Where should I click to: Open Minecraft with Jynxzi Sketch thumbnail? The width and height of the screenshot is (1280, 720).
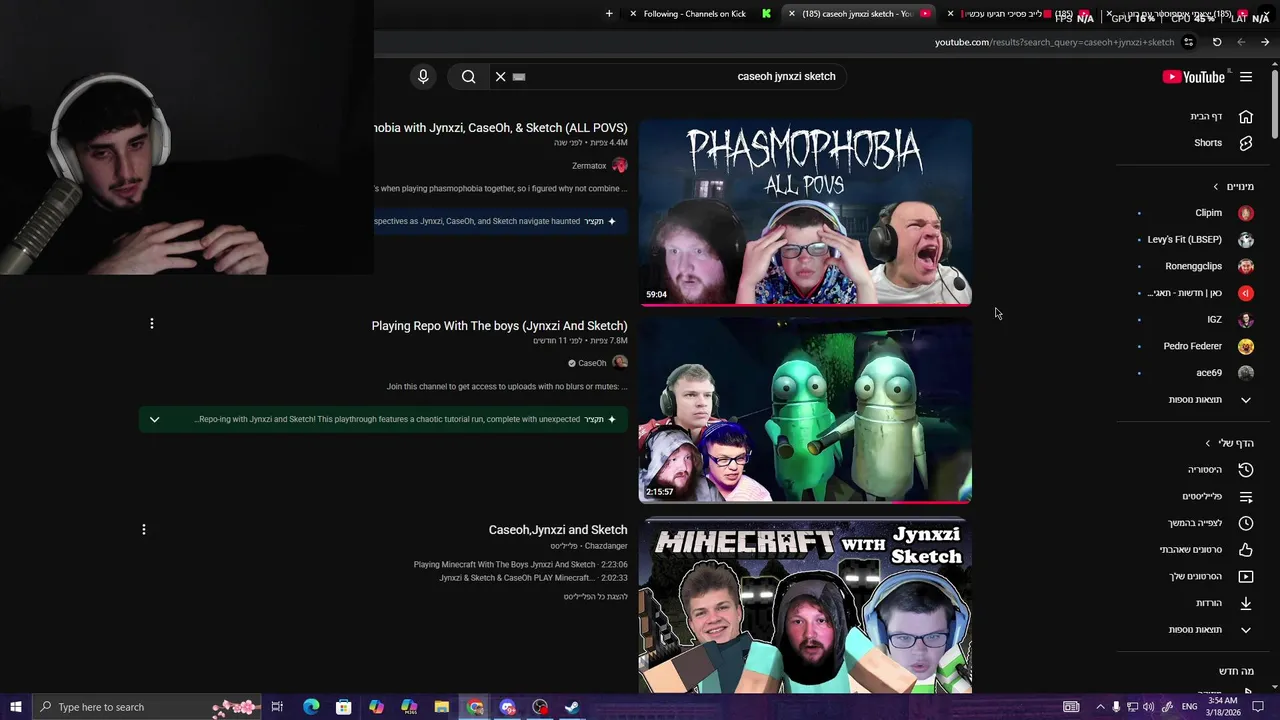(x=805, y=605)
